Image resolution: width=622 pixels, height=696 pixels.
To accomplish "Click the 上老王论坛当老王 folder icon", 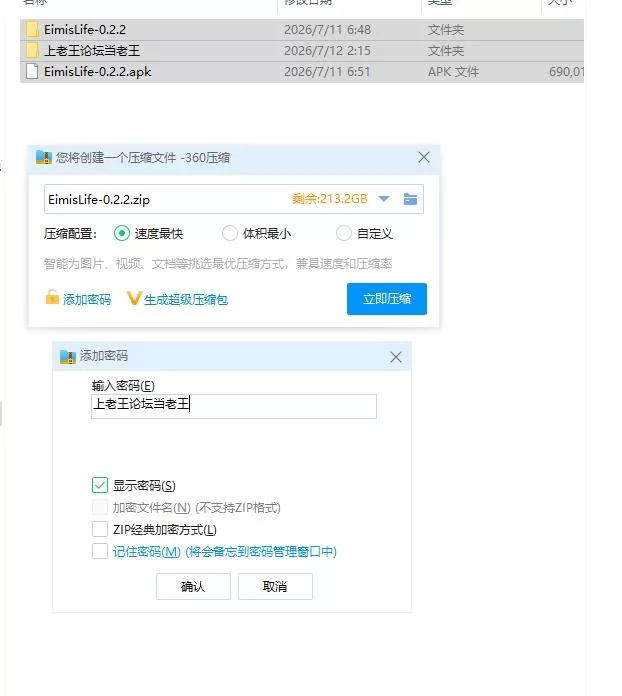I will coord(32,51).
